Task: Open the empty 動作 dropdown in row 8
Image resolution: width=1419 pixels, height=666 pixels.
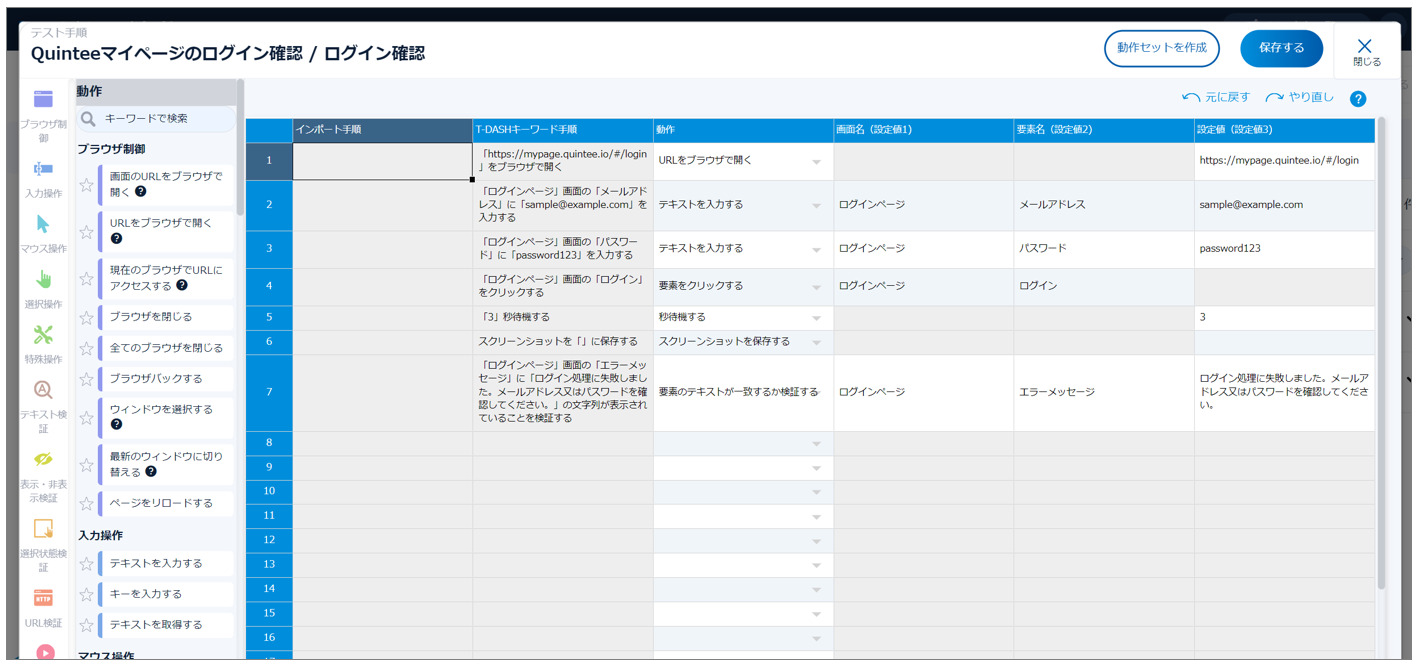Action: [x=816, y=444]
